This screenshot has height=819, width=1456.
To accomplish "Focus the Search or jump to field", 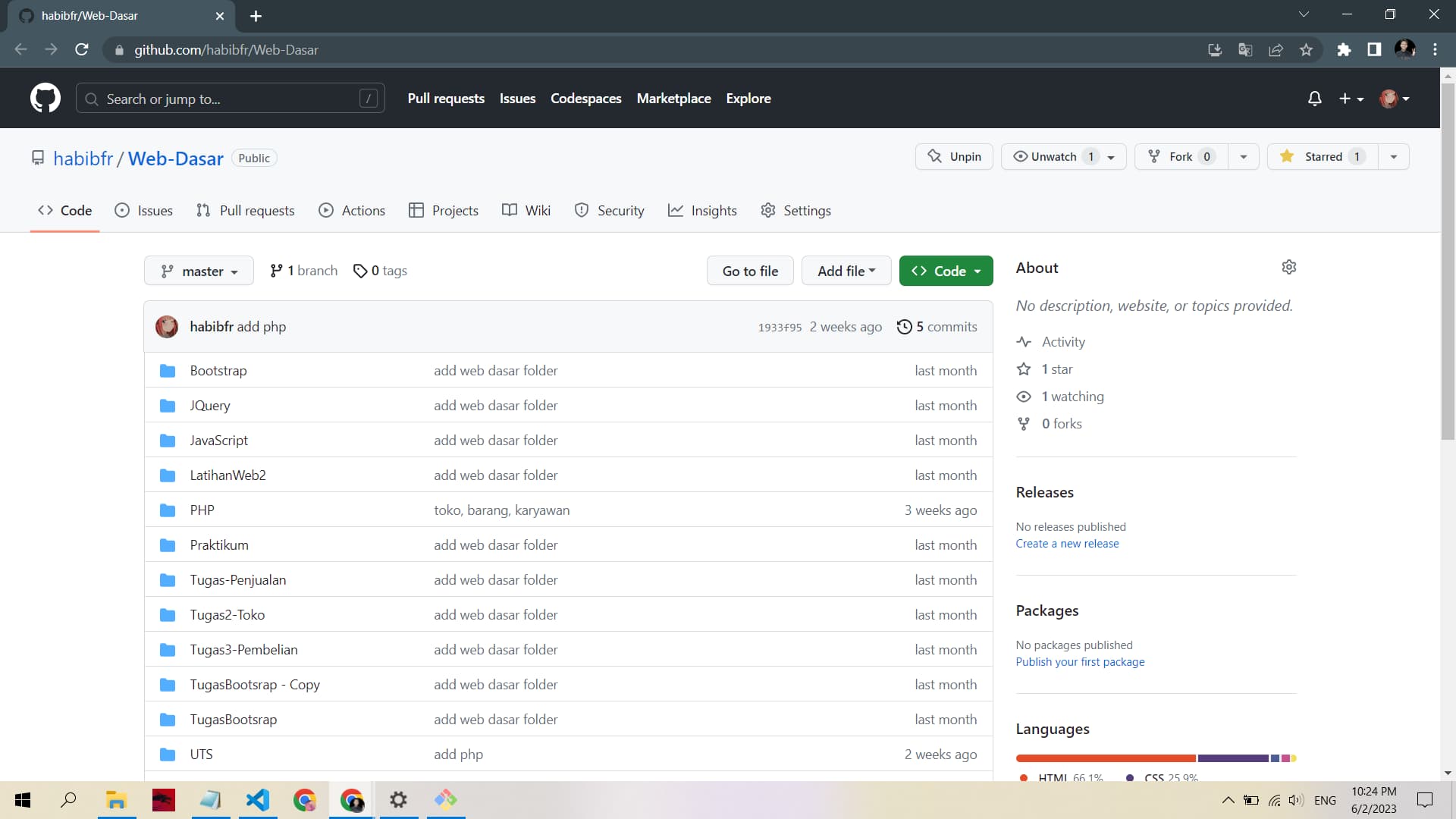I will [231, 99].
